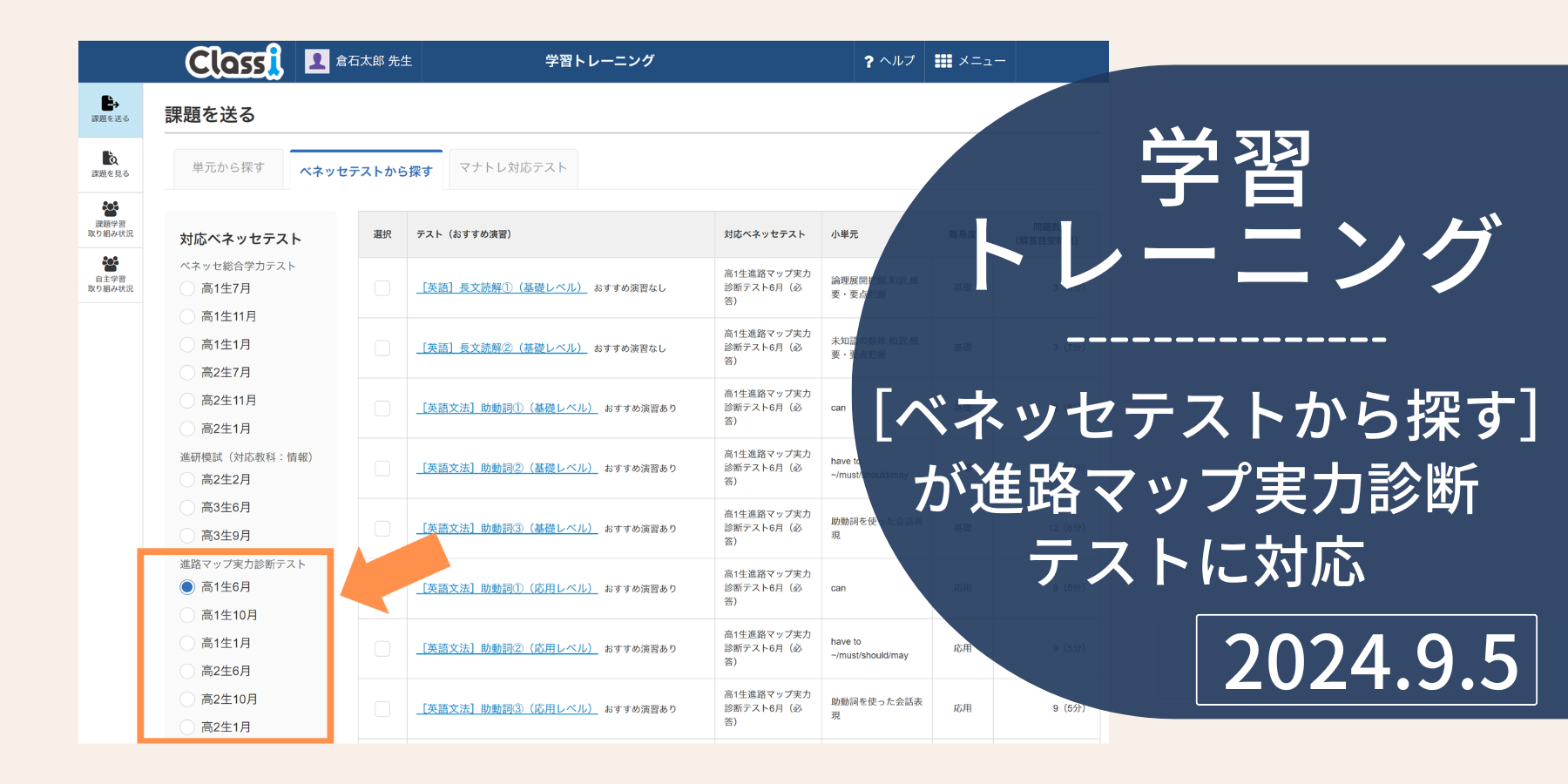Check the box for 助動詞①（応用レベル）

382,588
